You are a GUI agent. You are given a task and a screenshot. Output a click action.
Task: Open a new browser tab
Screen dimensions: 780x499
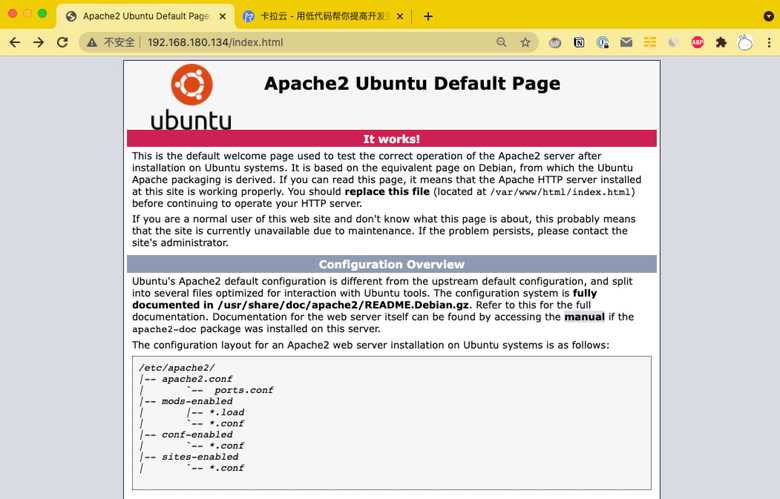(x=428, y=16)
